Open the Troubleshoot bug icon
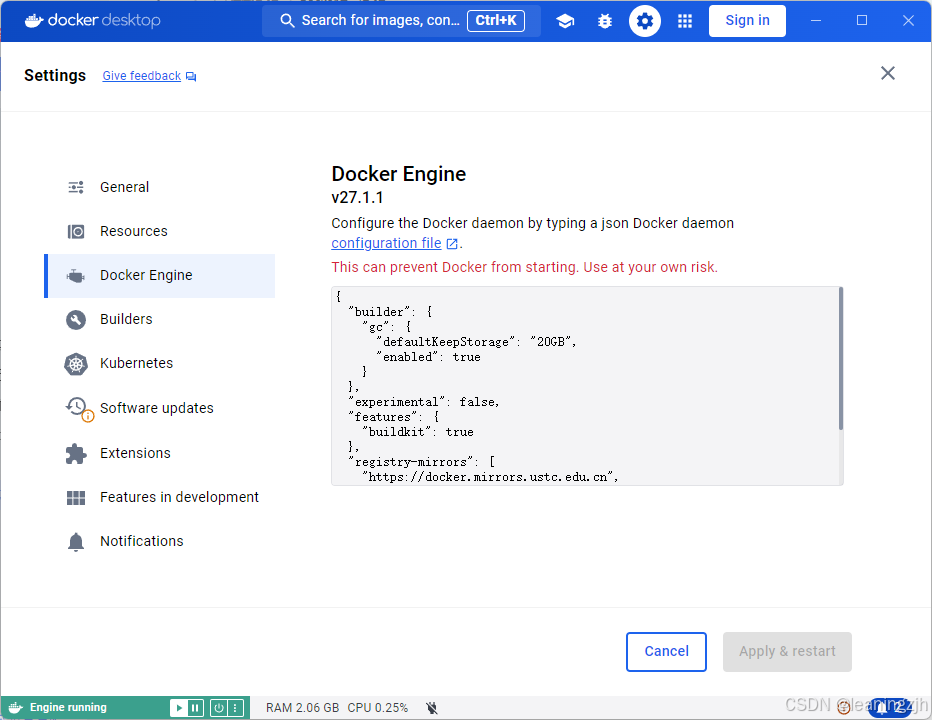The width and height of the screenshot is (932, 720). click(x=604, y=21)
